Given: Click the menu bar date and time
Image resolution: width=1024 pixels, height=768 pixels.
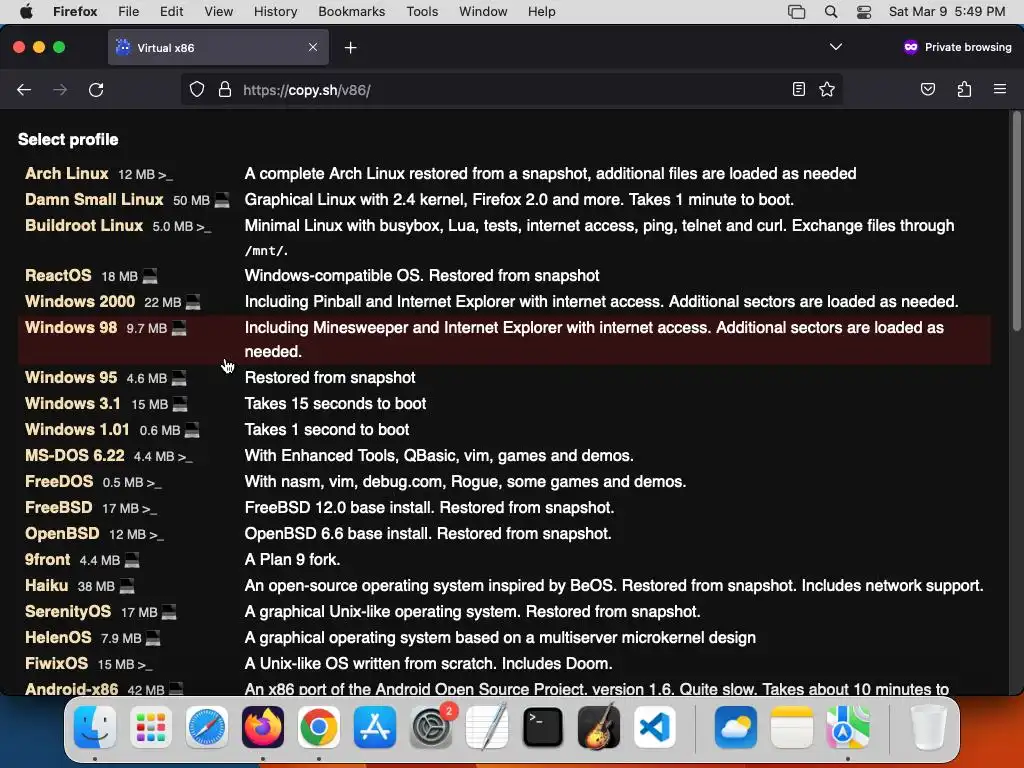Looking at the screenshot, I should coord(946,12).
